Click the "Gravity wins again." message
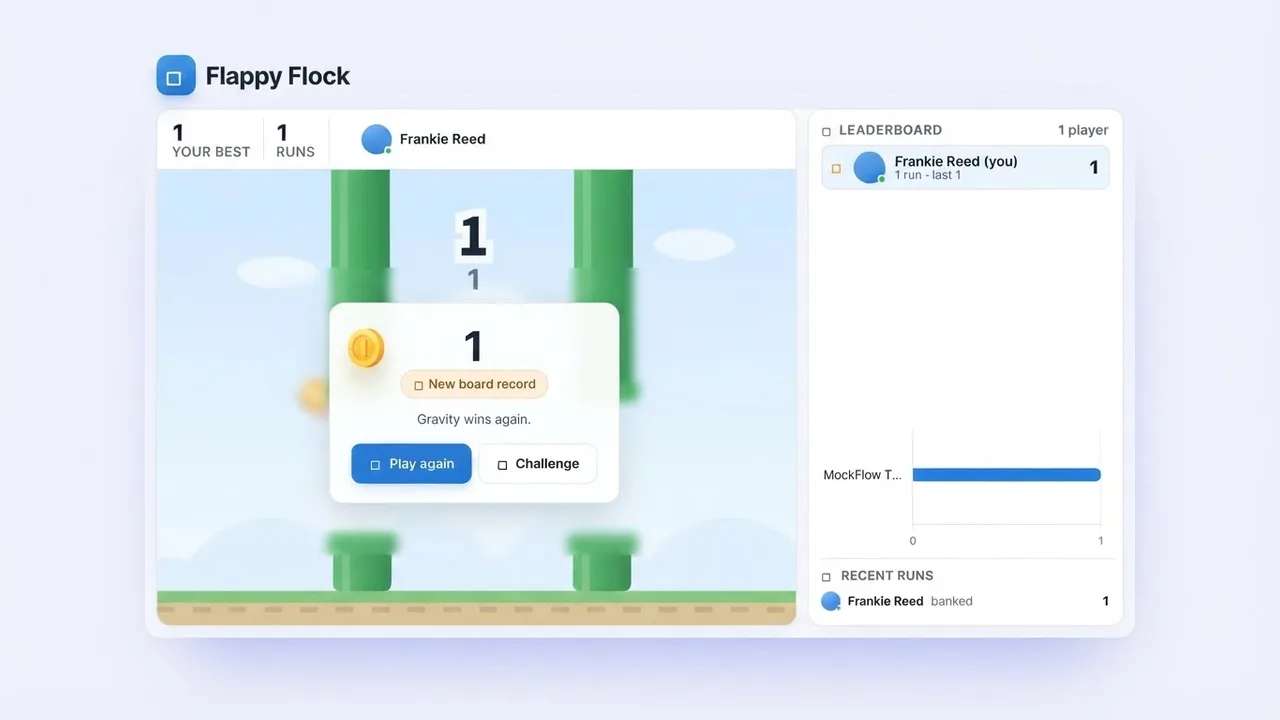This screenshot has width=1280, height=720. 474,419
